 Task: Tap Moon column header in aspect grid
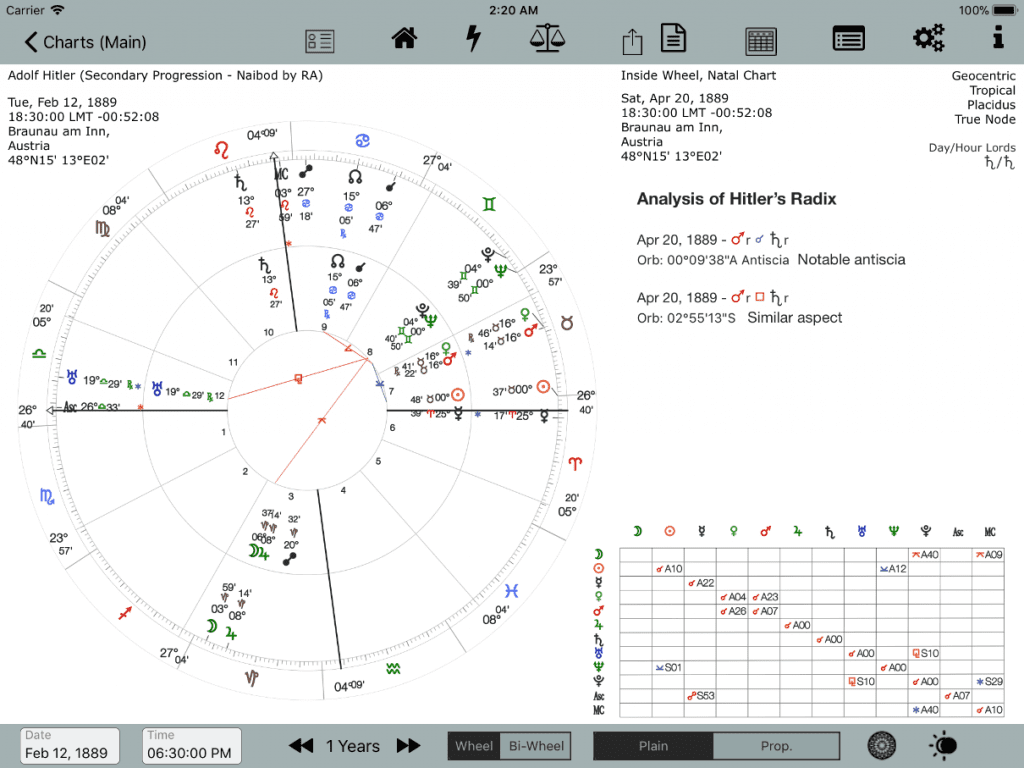tap(637, 532)
